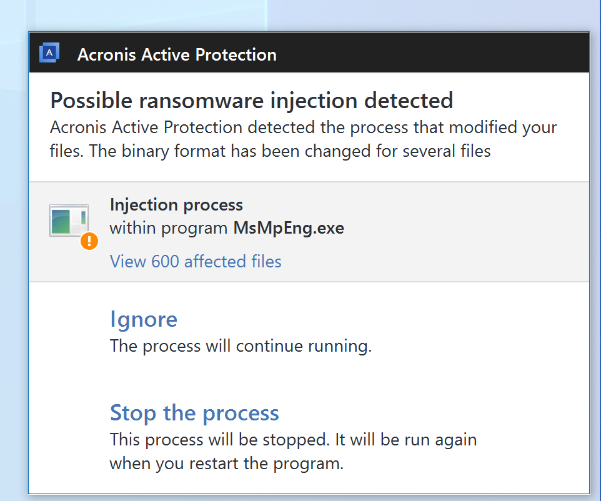This screenshot has height=501, width=601.
Task: Click 'This process will be stopped' description text
Action: click(220, 439)
